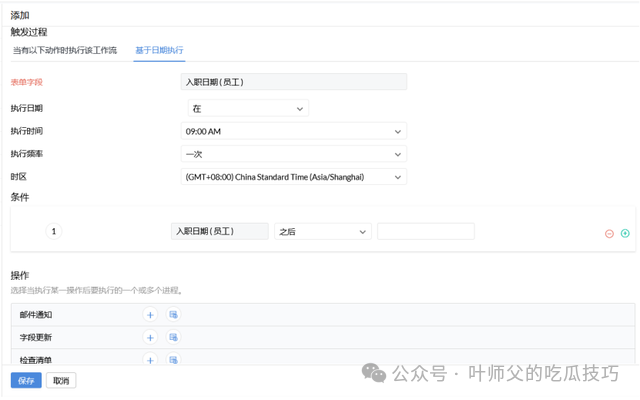Add a new 字段更新 action
The width and height of the screenshot is (640, 400).
[150, 337]
